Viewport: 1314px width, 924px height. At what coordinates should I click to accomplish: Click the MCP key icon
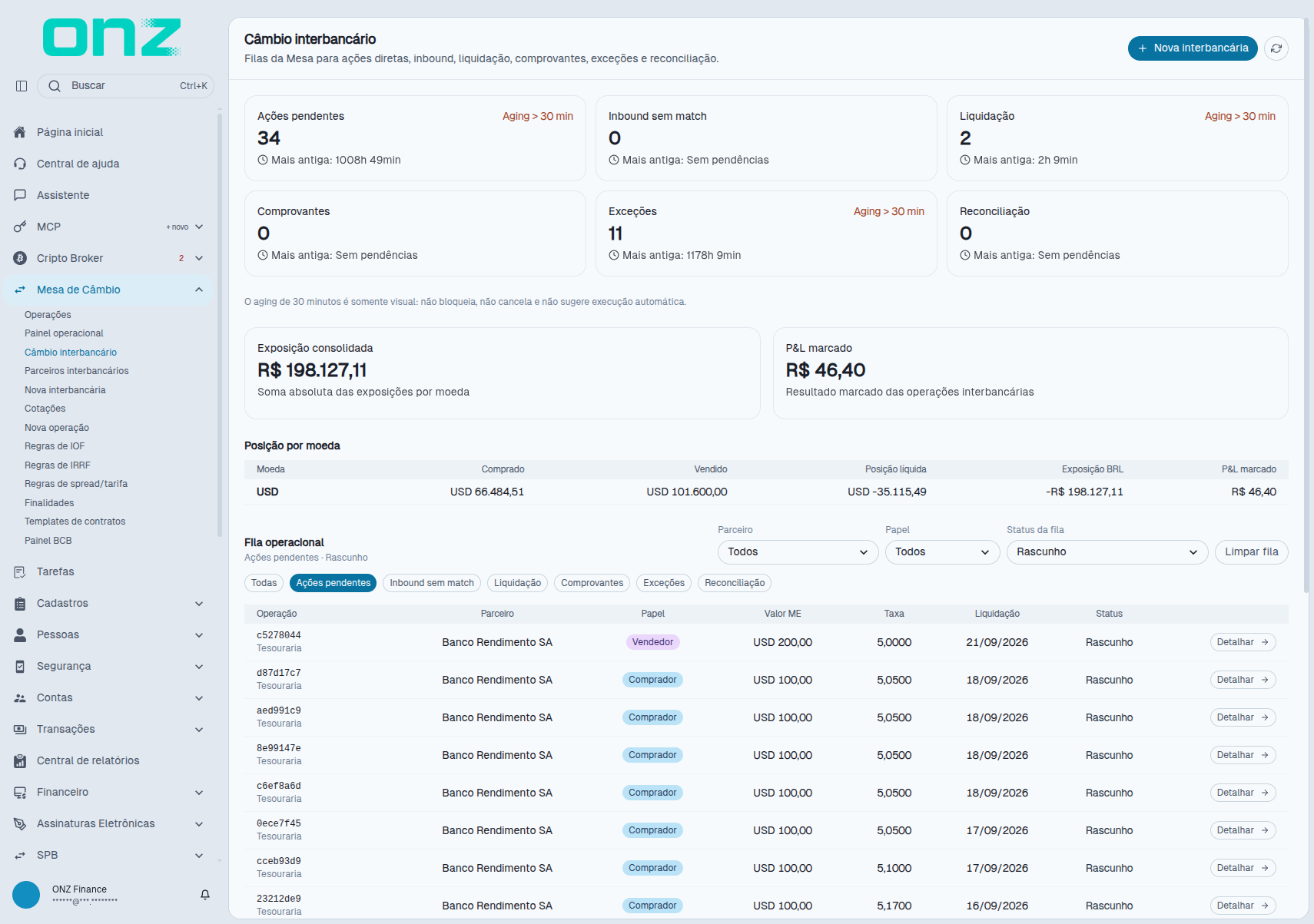coord(20,227)
